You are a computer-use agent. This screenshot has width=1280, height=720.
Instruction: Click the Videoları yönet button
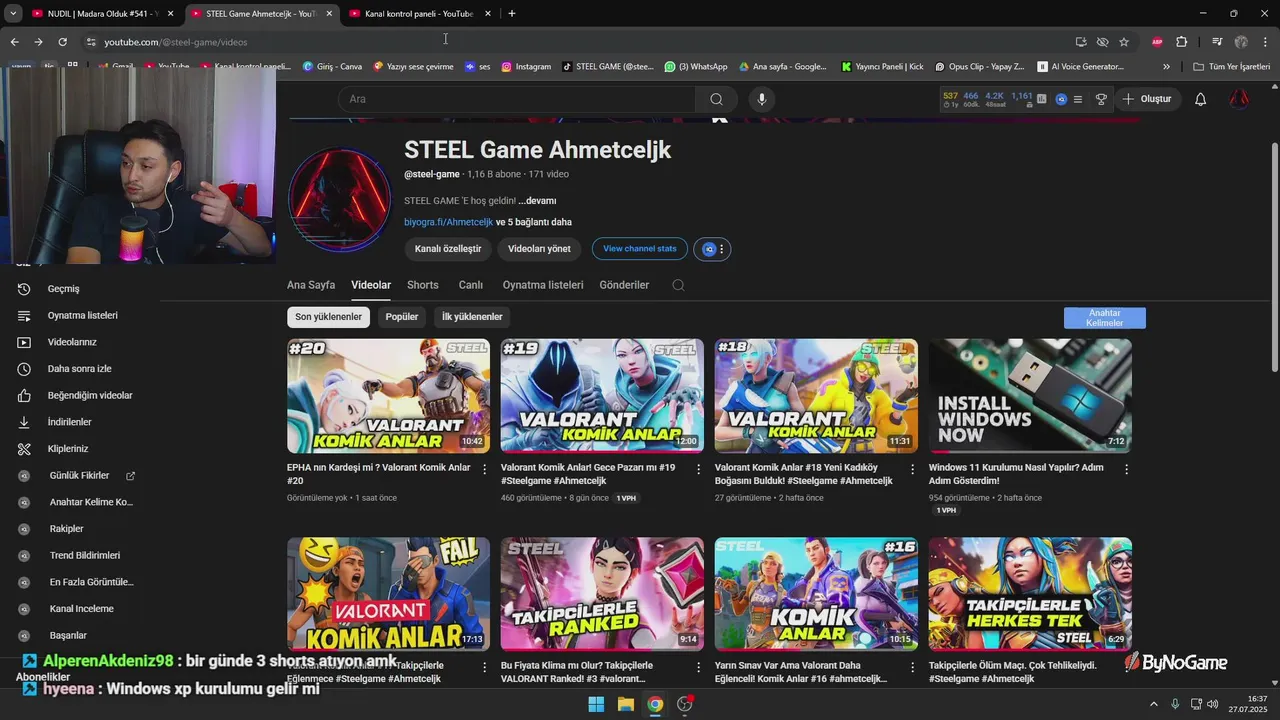tap(539, 249)
